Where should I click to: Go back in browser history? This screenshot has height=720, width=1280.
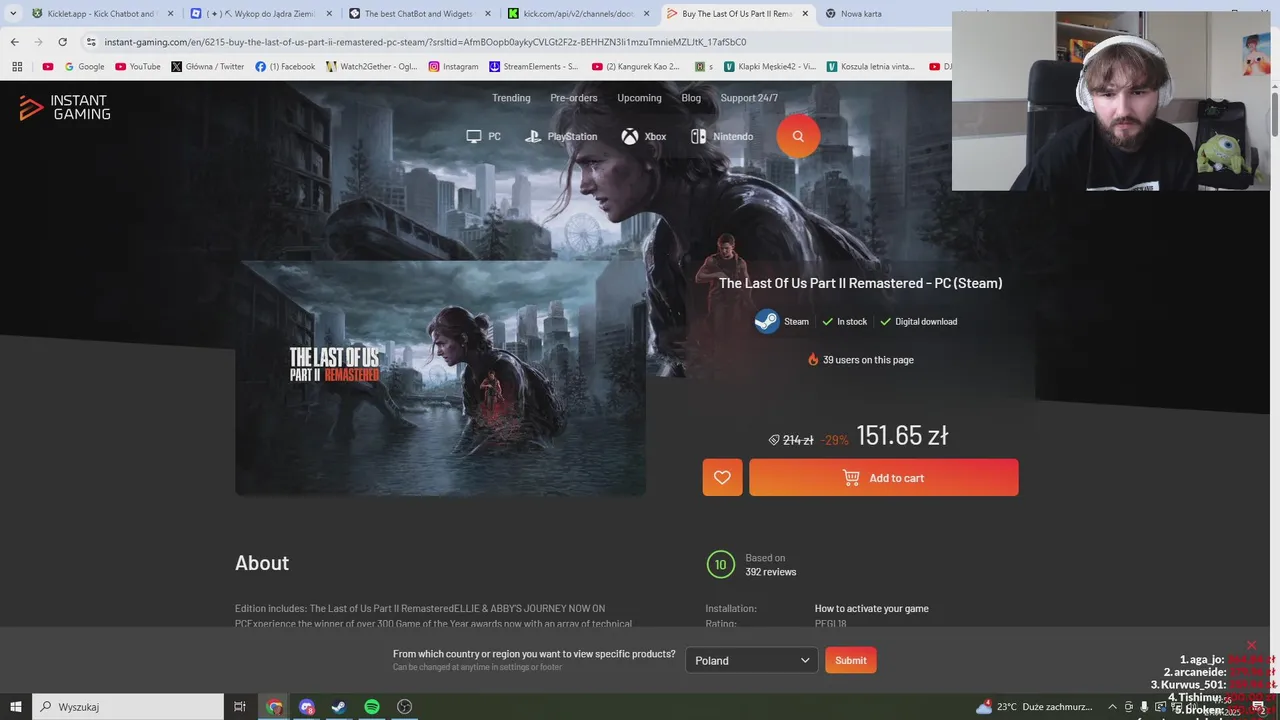point(14,42)
